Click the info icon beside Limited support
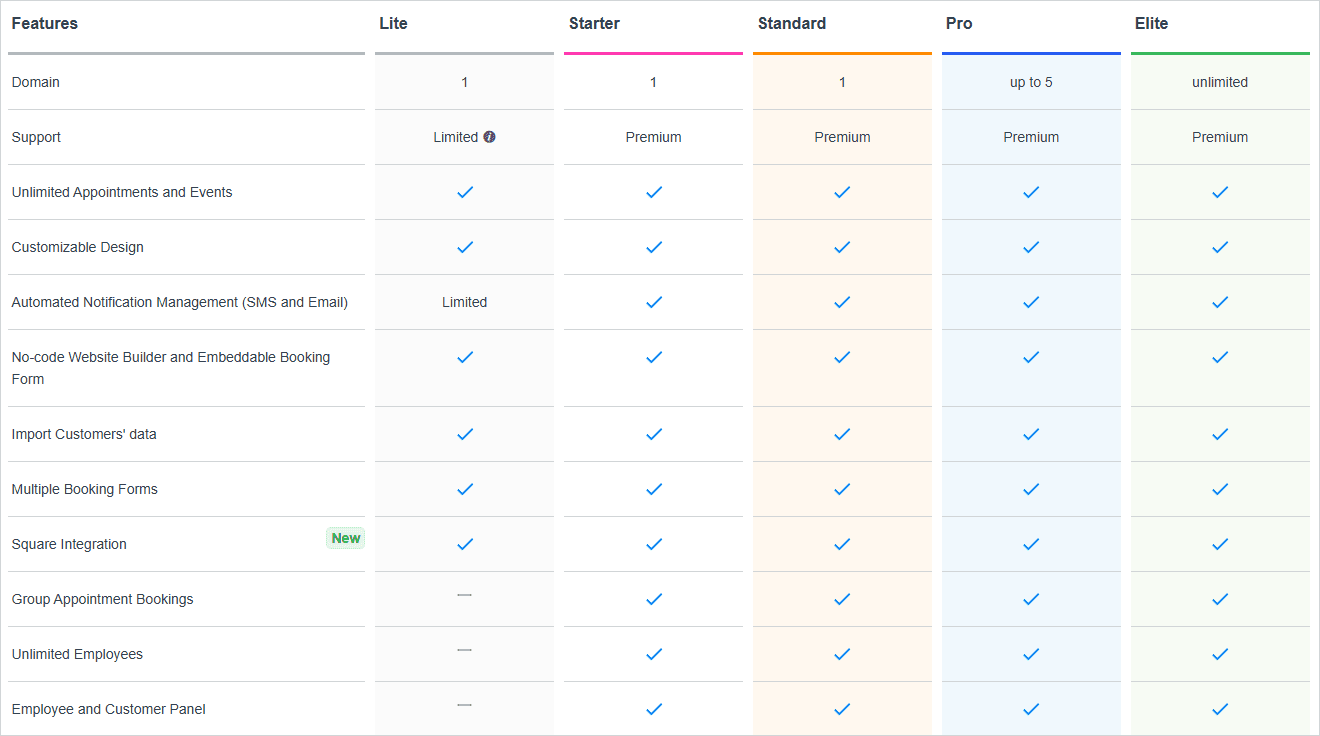Viewport: 1320px width, 736px height. 489,137
